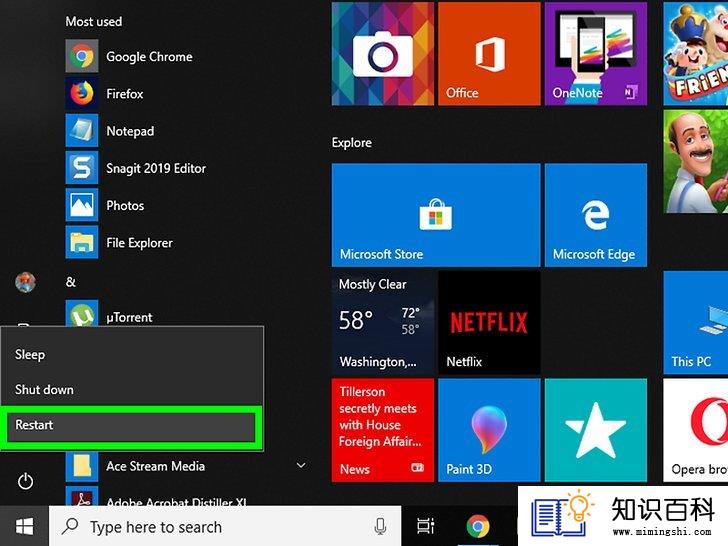Open File Explorer from Most used

coord(186,242)
